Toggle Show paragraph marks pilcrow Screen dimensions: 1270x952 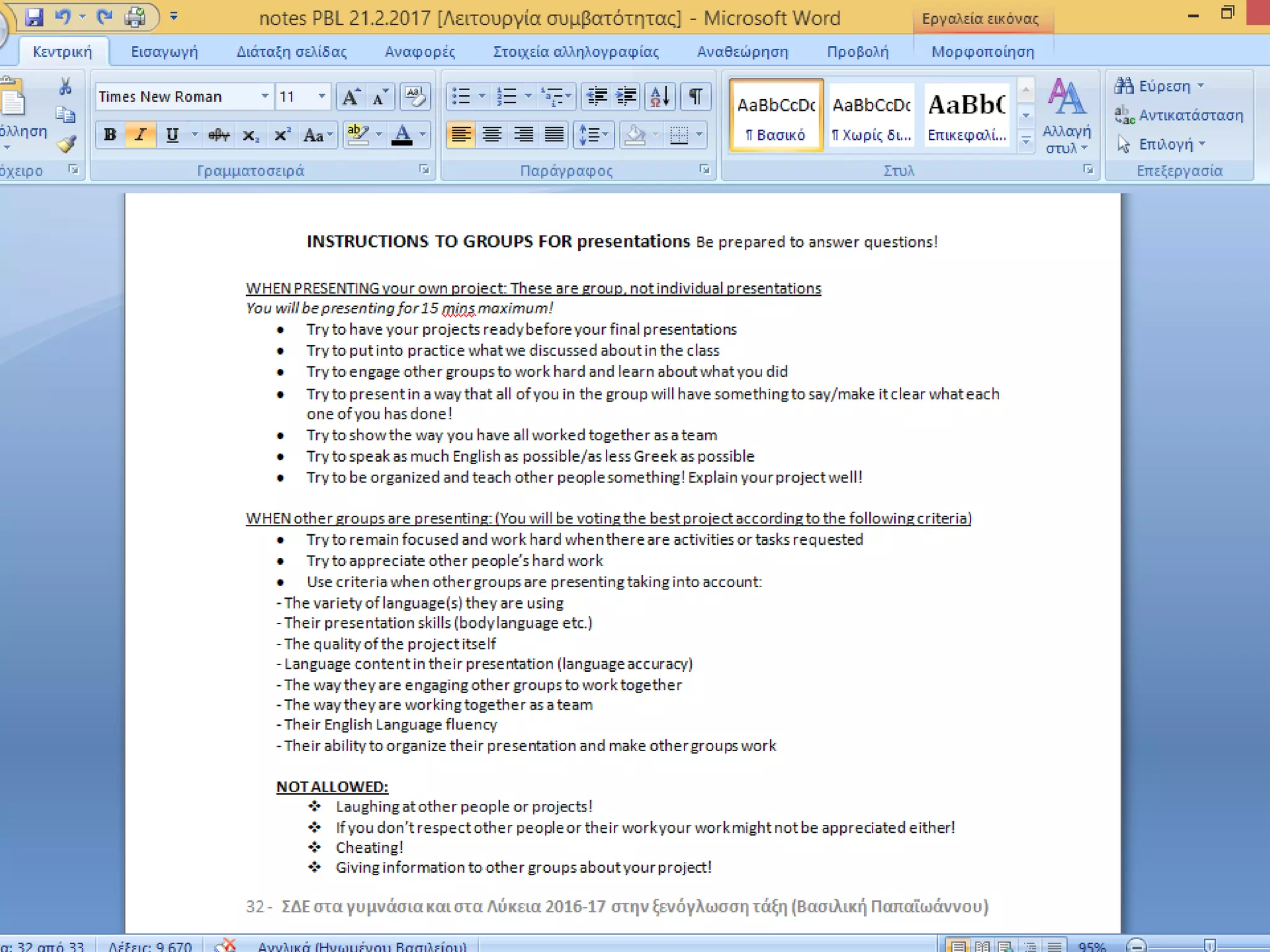coord(696,97)
